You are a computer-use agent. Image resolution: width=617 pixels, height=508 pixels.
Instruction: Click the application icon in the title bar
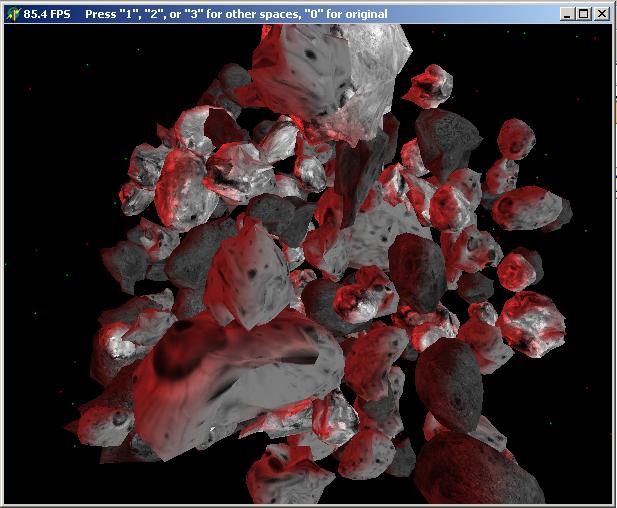point(14,14)
